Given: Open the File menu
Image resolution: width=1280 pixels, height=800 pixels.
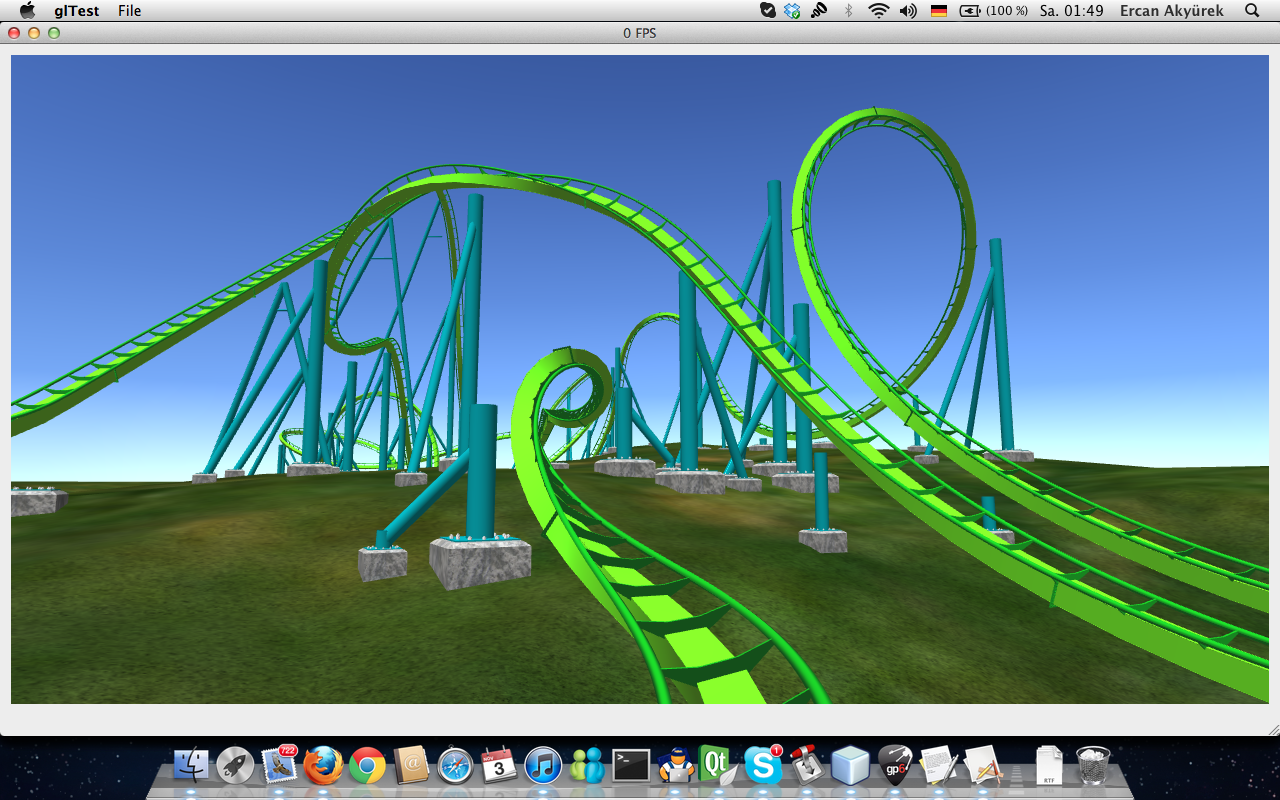Looking at the screenshot, I should pos(129,11).
